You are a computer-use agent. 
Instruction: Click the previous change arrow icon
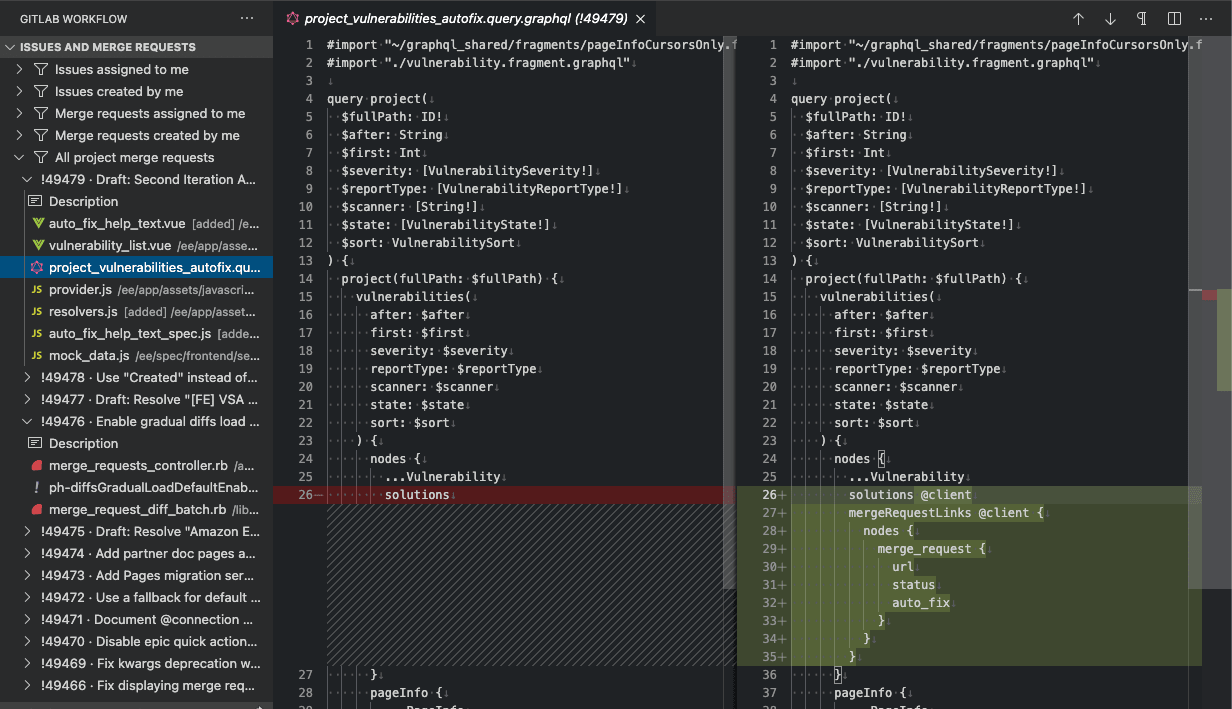(x=1077, y=18)
